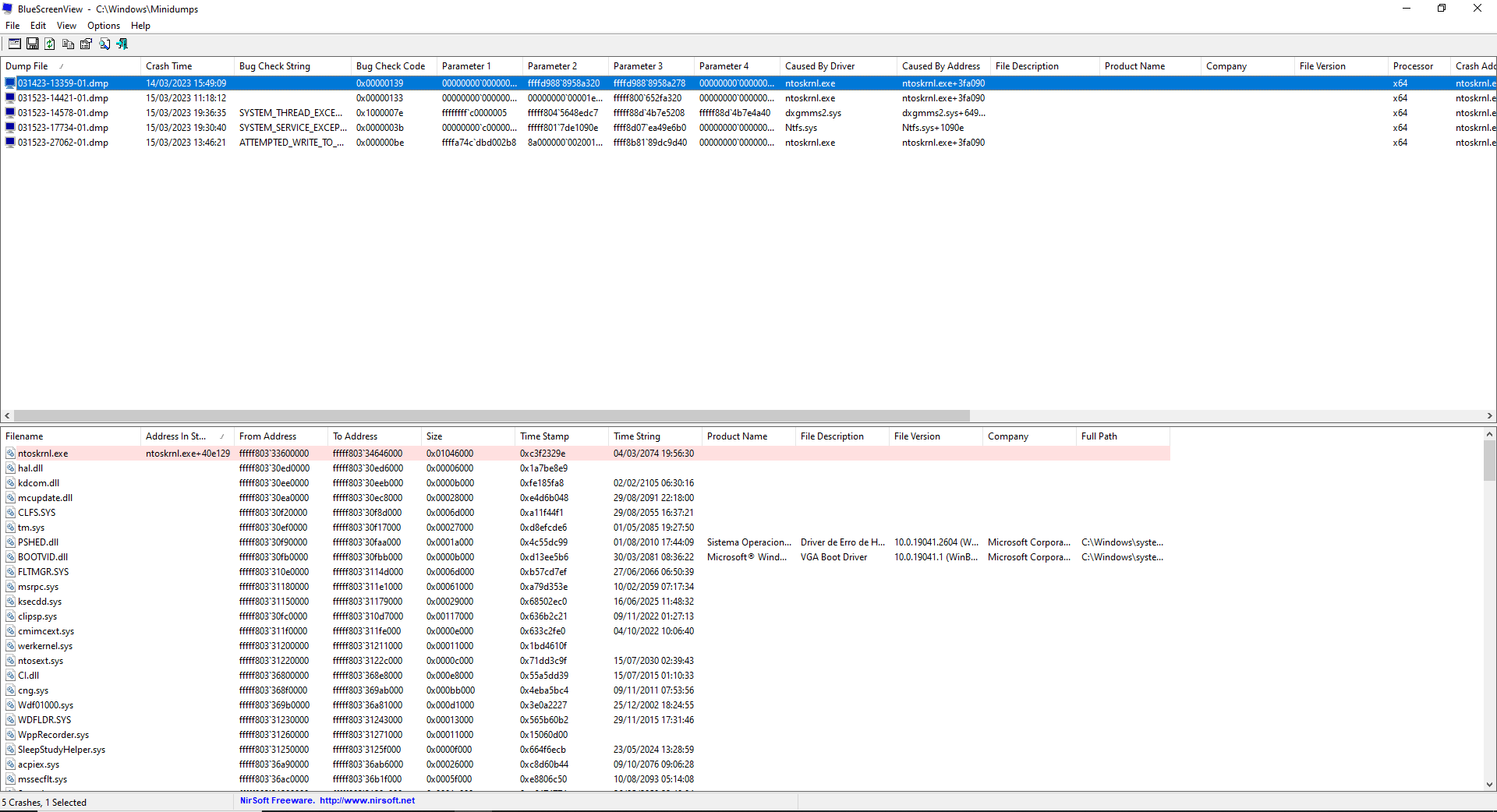Click the icon of 031523-27062-01.dmp row

click(10, 143)
